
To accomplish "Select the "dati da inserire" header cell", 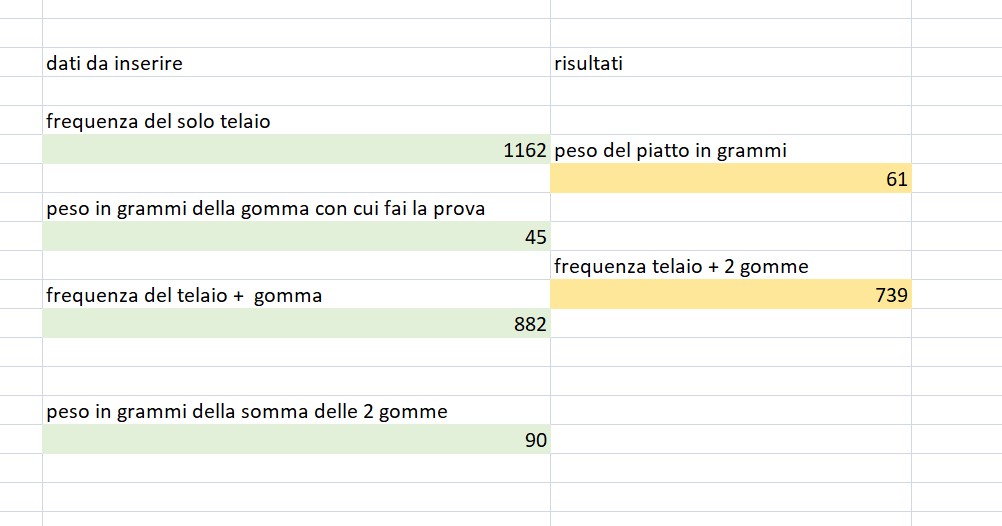I will pyautogui.click(x=114, y=63).
